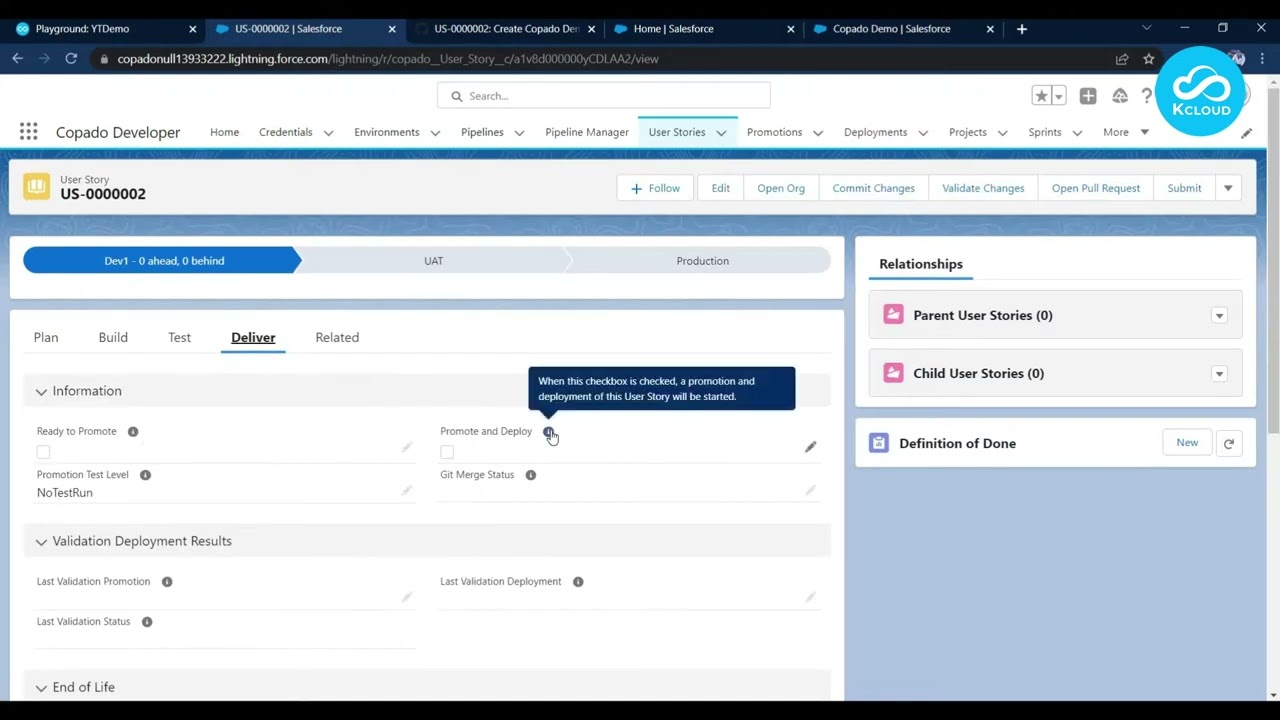Edit Ready to Promote with pencil icon
1280x720 pixels.
coord(406,447)
